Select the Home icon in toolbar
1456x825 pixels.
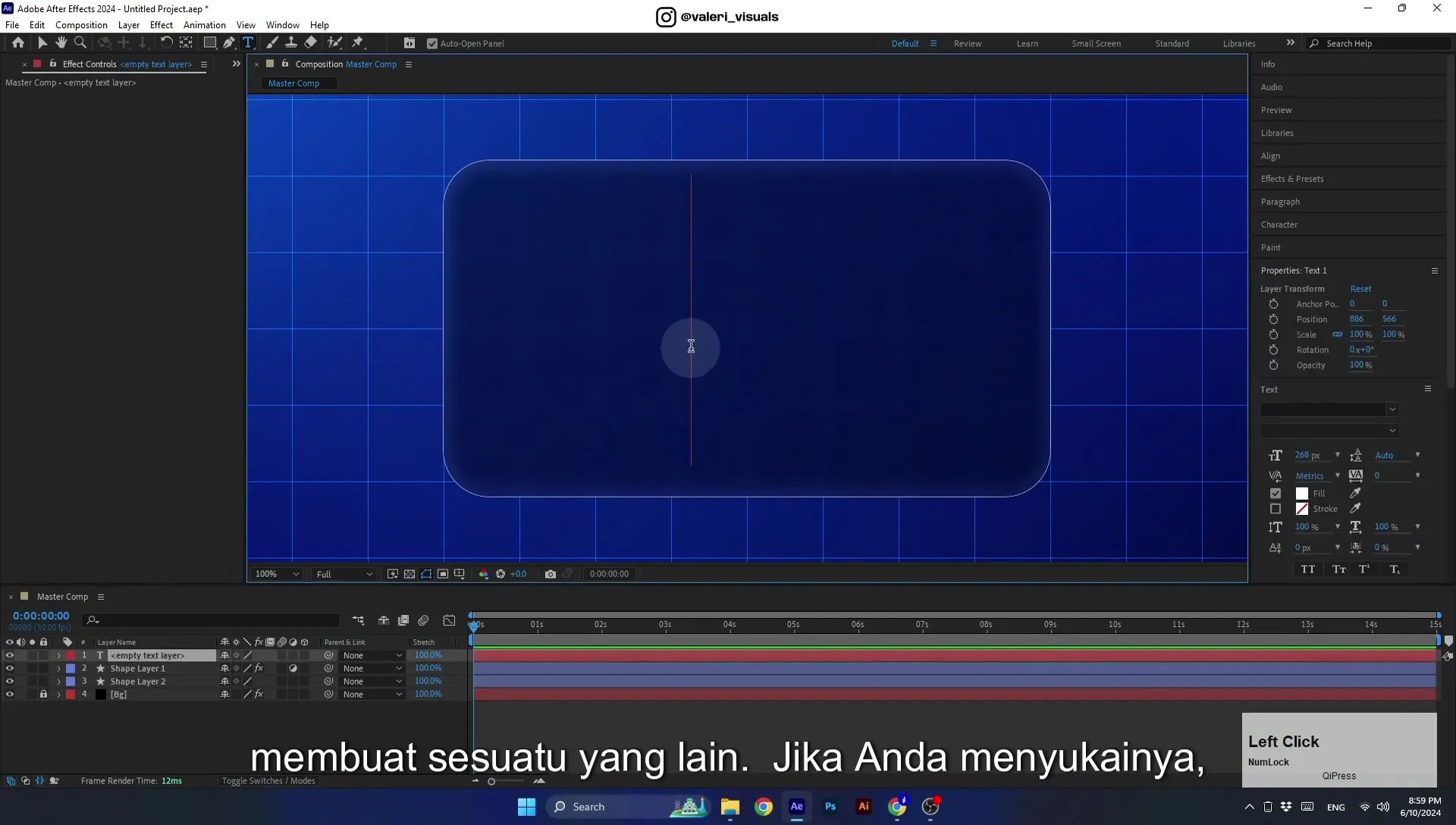pos(18,43)
